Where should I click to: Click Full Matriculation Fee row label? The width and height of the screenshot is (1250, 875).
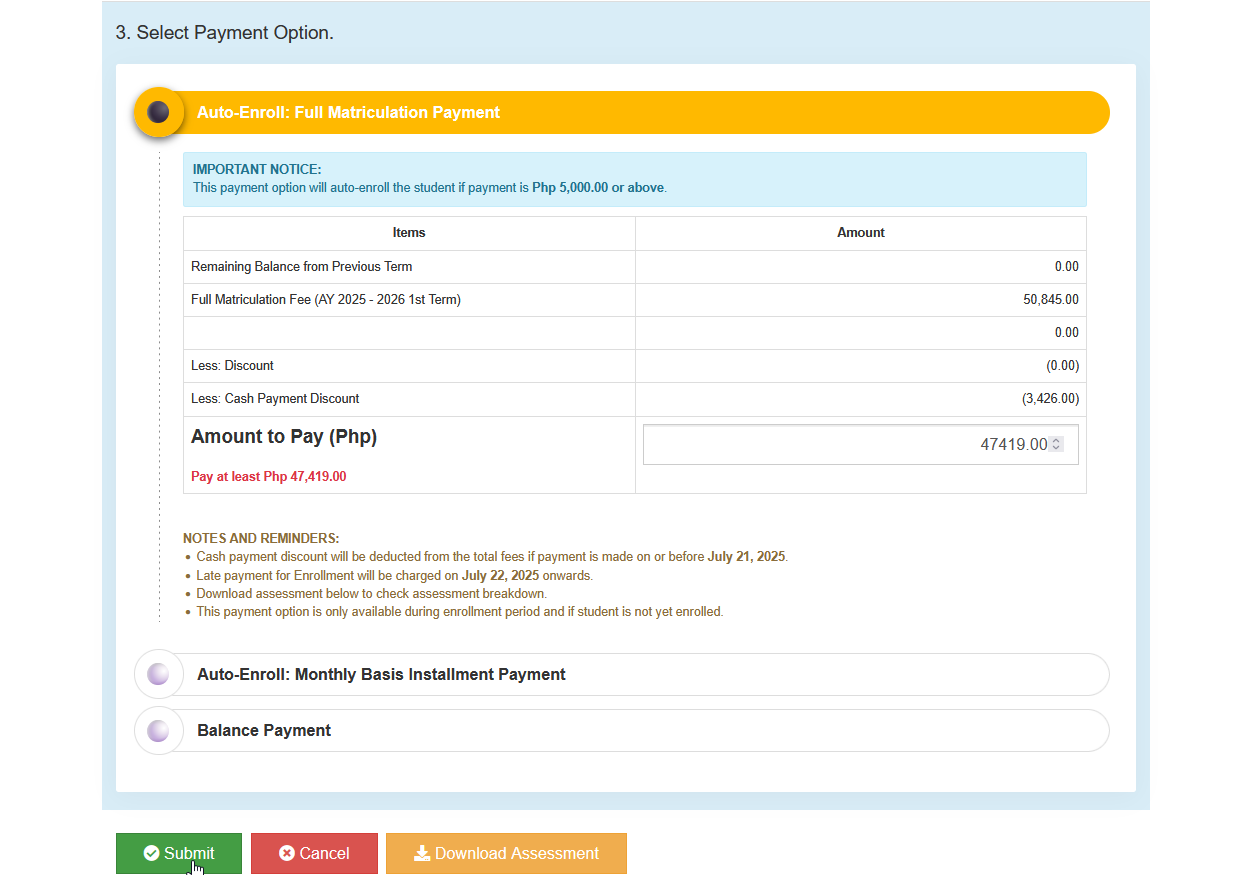[326, 300]
